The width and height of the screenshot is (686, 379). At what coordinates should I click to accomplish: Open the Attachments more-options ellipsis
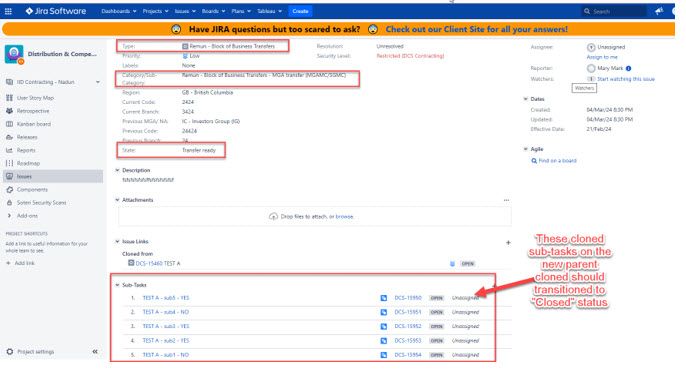pyautogui.click(x=506, y=200)
